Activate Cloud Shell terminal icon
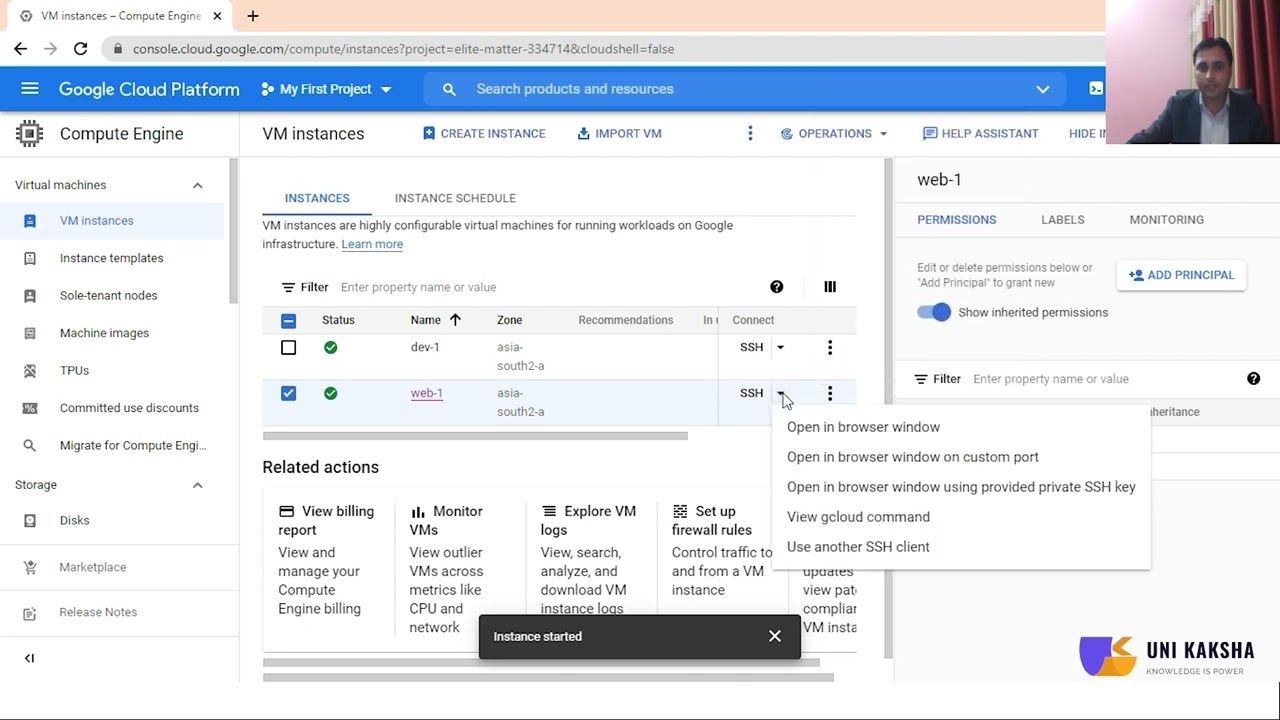Viewport: 1280px width, 720px height. point(1096,89)
